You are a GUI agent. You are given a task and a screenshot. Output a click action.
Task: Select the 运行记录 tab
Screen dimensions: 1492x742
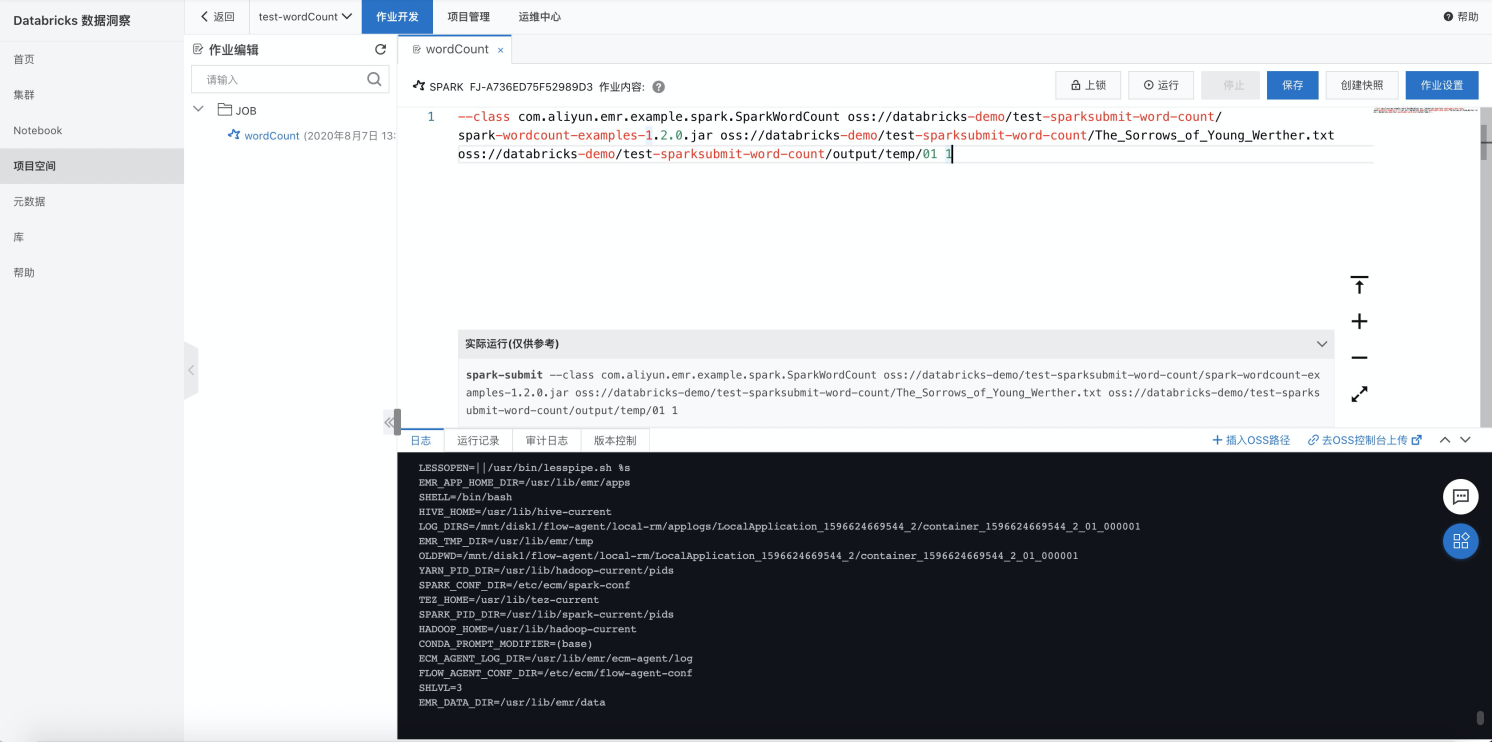(x=478, y=440)
